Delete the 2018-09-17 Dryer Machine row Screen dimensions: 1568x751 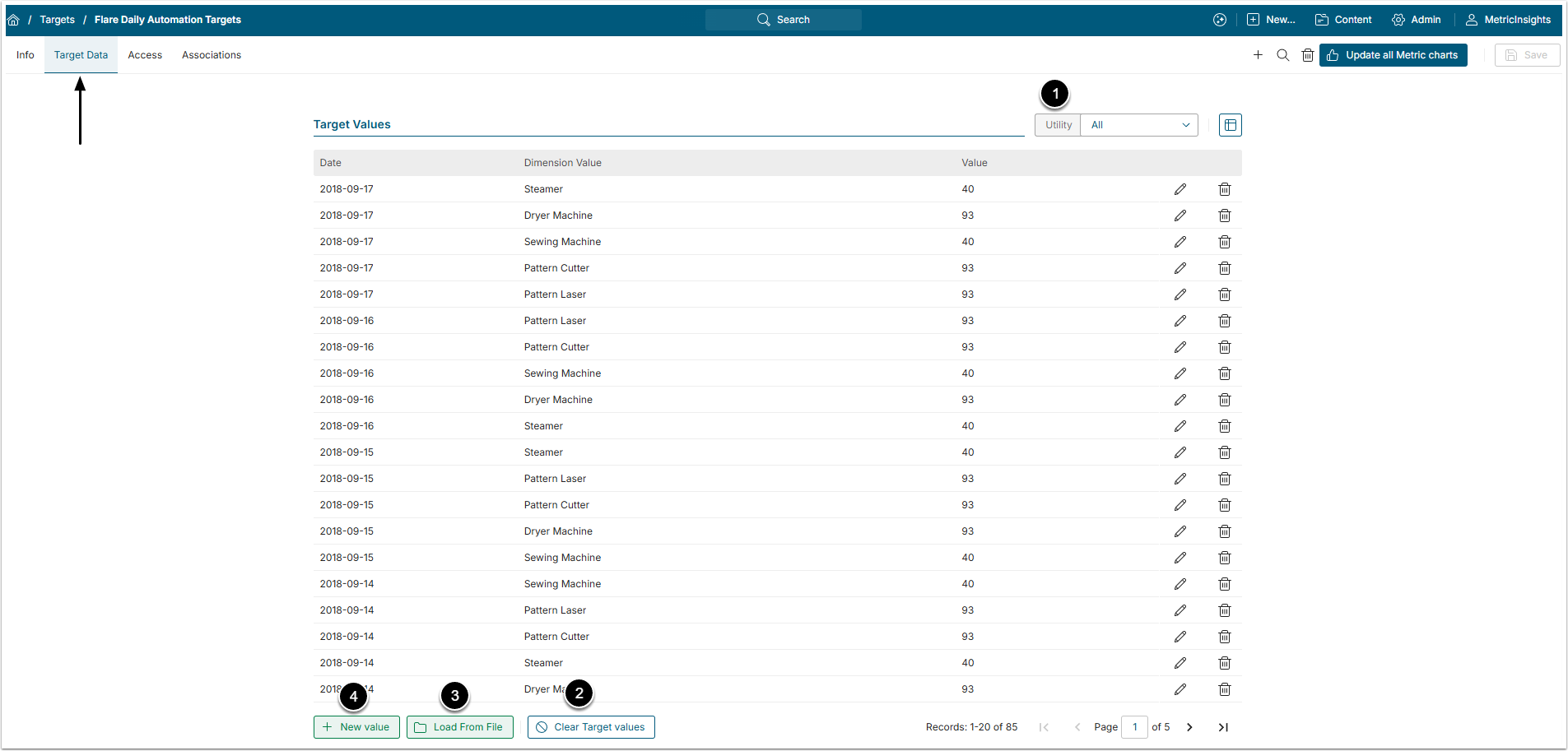1224,216
